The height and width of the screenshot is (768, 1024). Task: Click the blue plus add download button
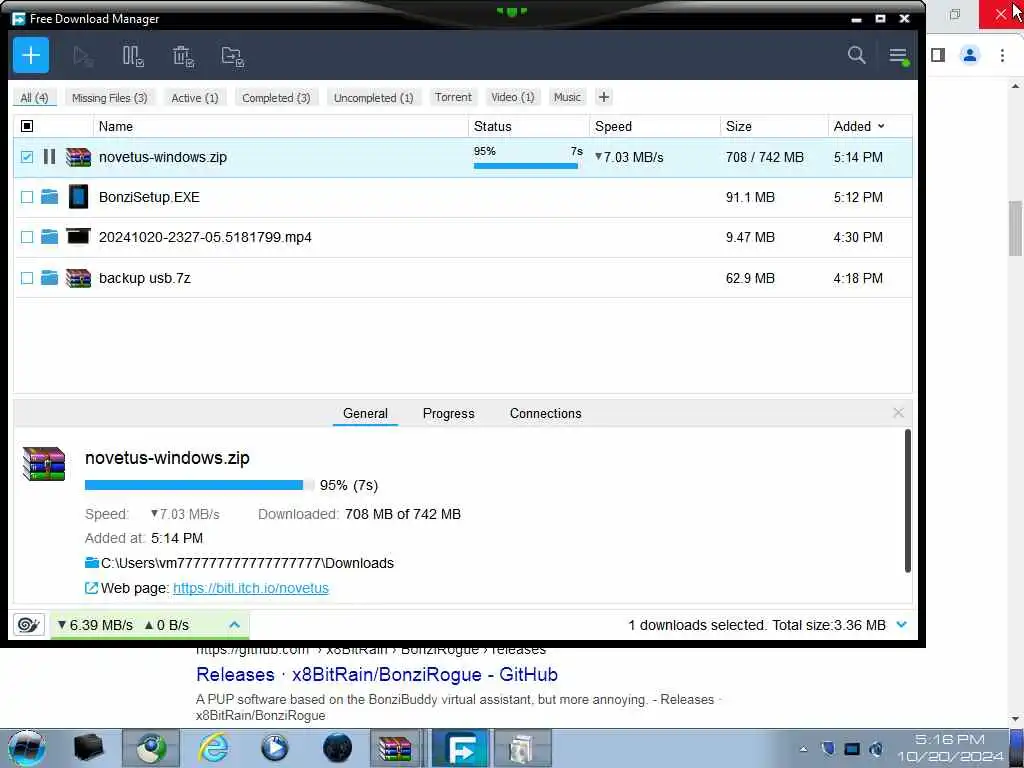pos(31,56)
